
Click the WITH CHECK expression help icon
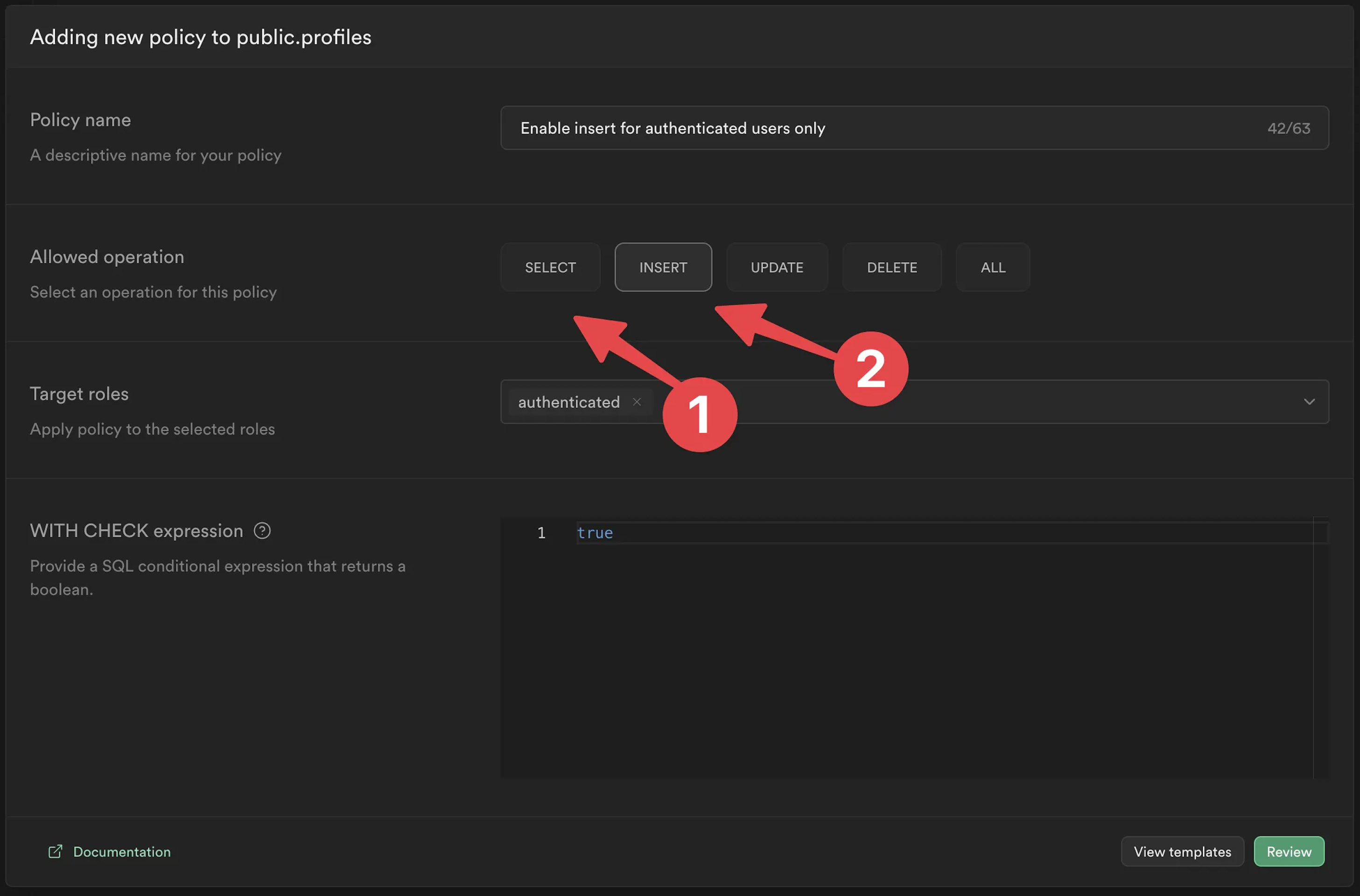point(262,531)
